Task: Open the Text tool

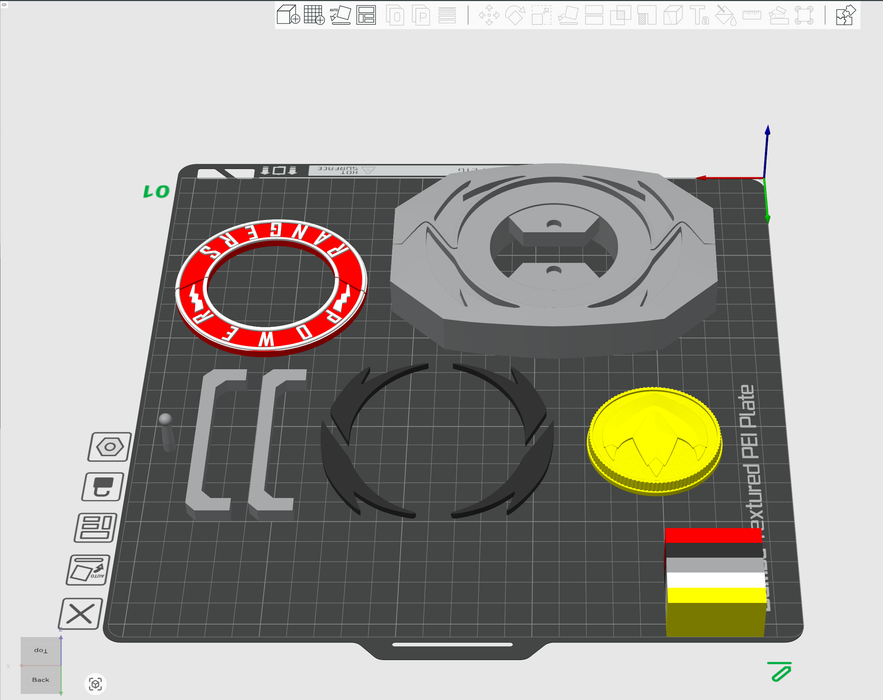Action: [699, 16]
